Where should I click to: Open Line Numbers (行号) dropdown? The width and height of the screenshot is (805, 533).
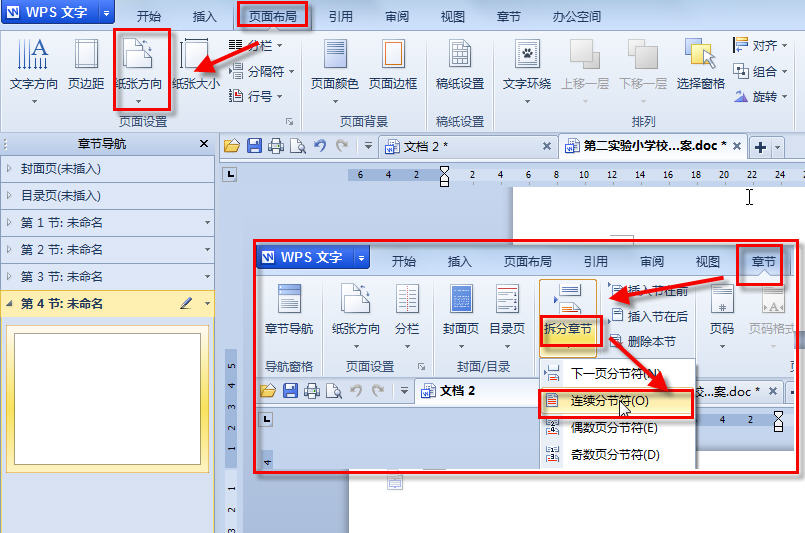coord(256,96)
